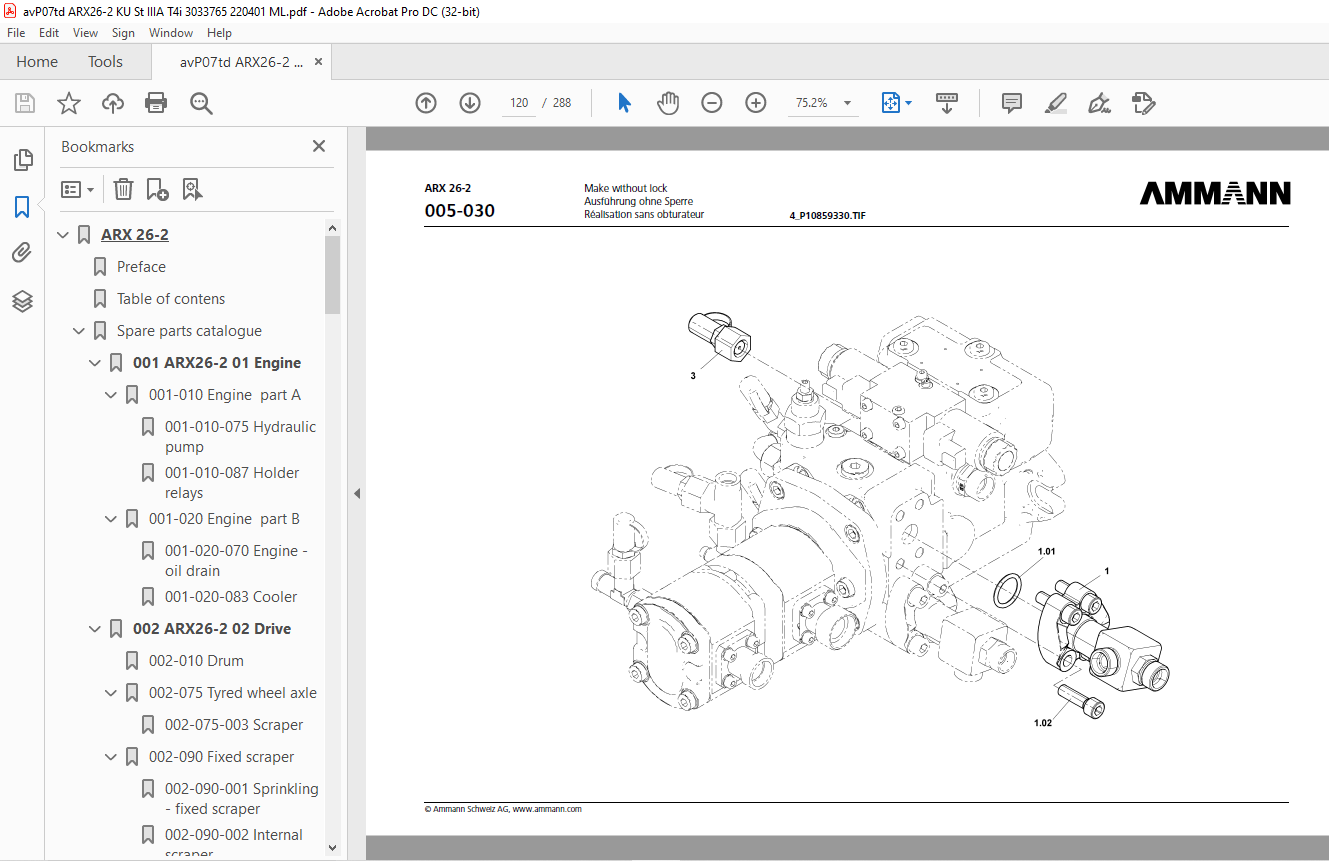Viewport: 1329px width, 861px height.
Task: Open 002-090-001 Sprinkling fixed scraper bookmark
Action: pos(242,799)
